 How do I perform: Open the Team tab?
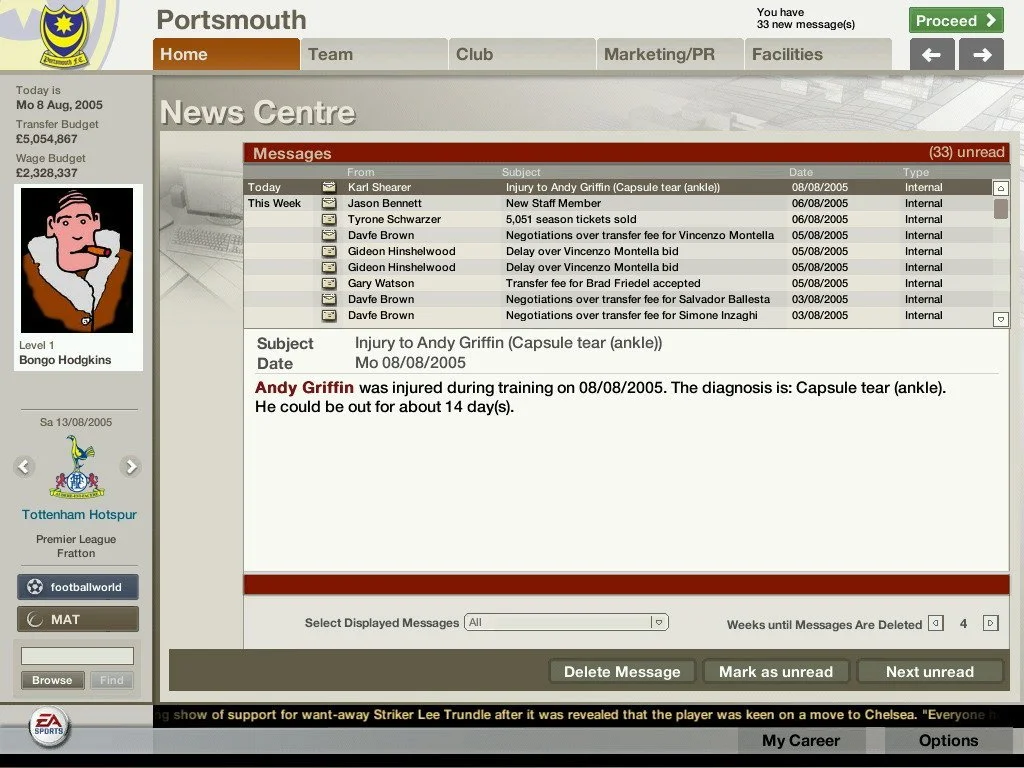tap(373, 54)
